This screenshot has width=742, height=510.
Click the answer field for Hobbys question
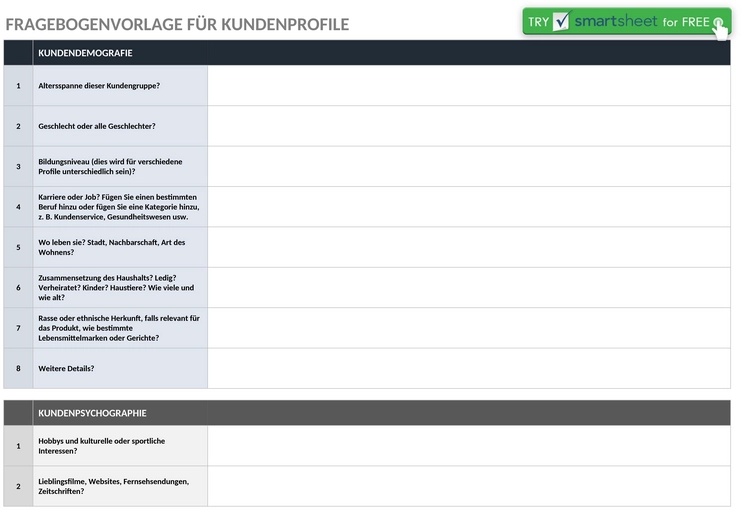click(469, 446)
